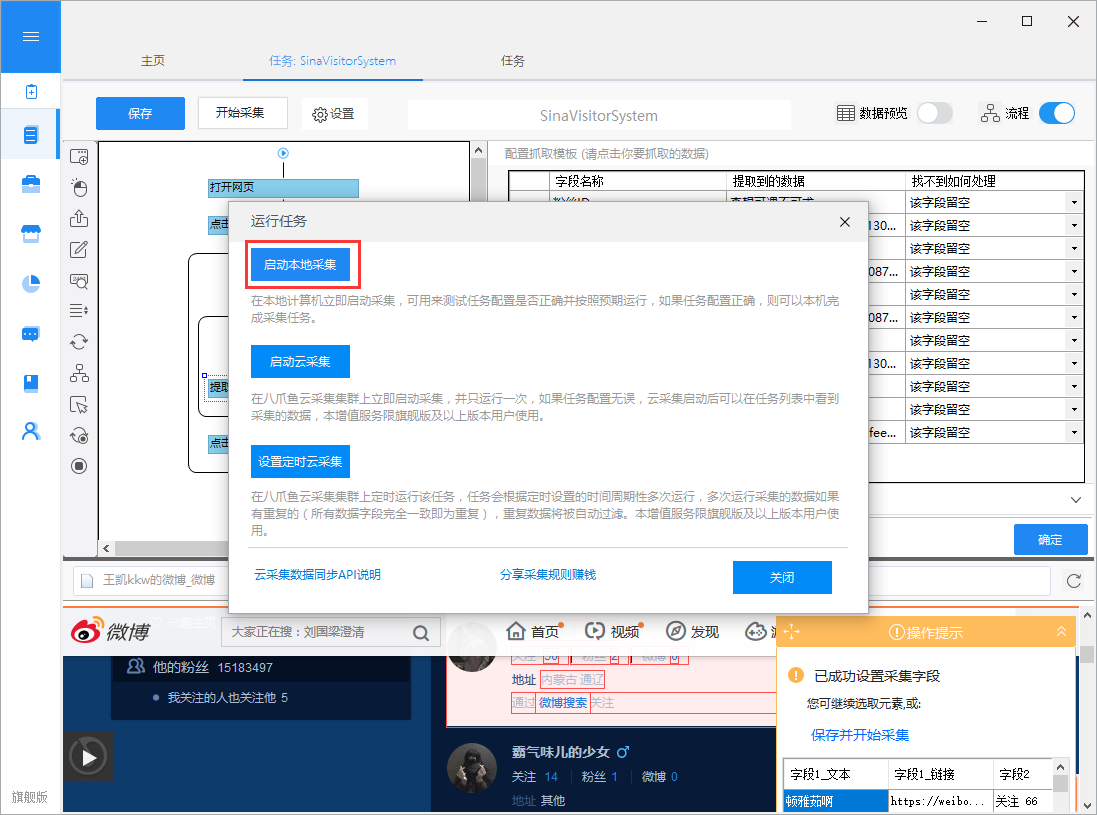Viewport: 1097px width, 815px height.
Task: Open the chat message sidebar icon
Action: tap(31, 334)
